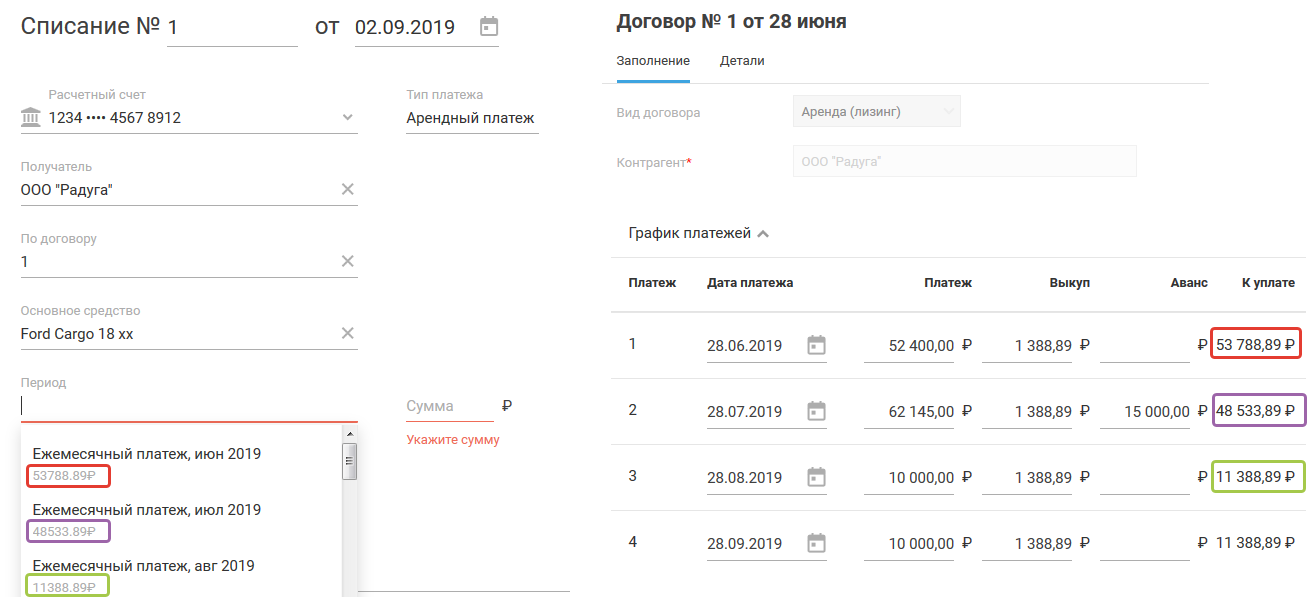
Task: Switch to the Детали tab
Action: (742, 61)
